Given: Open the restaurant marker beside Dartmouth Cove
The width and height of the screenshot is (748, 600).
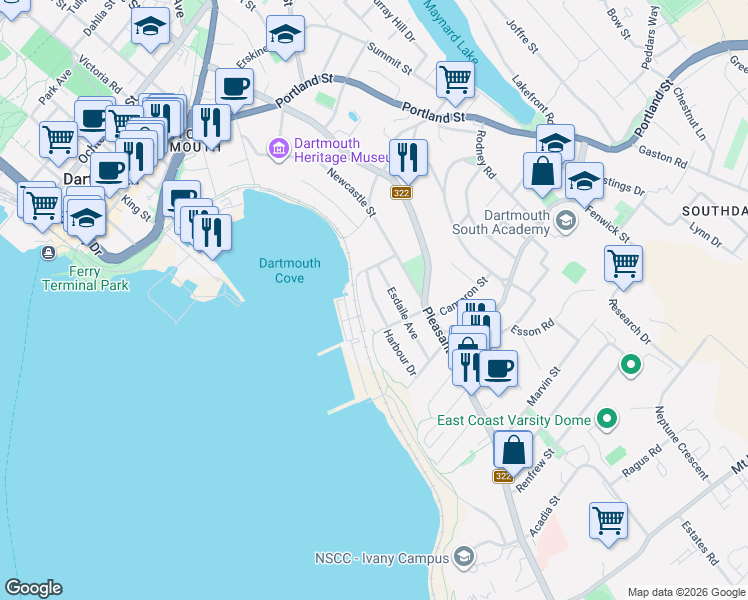Looking at the screenshot, I should [x=212, y=235].
